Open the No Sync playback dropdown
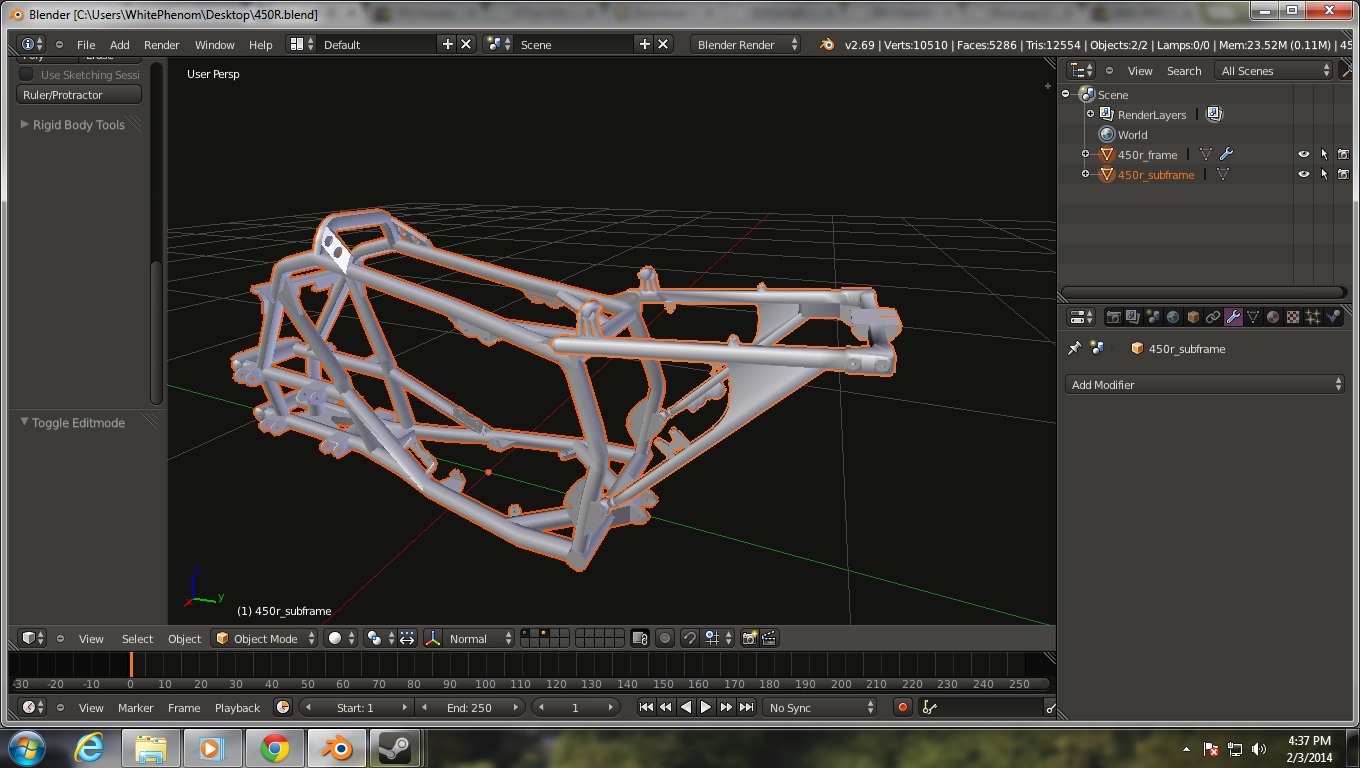 [820, 707]
